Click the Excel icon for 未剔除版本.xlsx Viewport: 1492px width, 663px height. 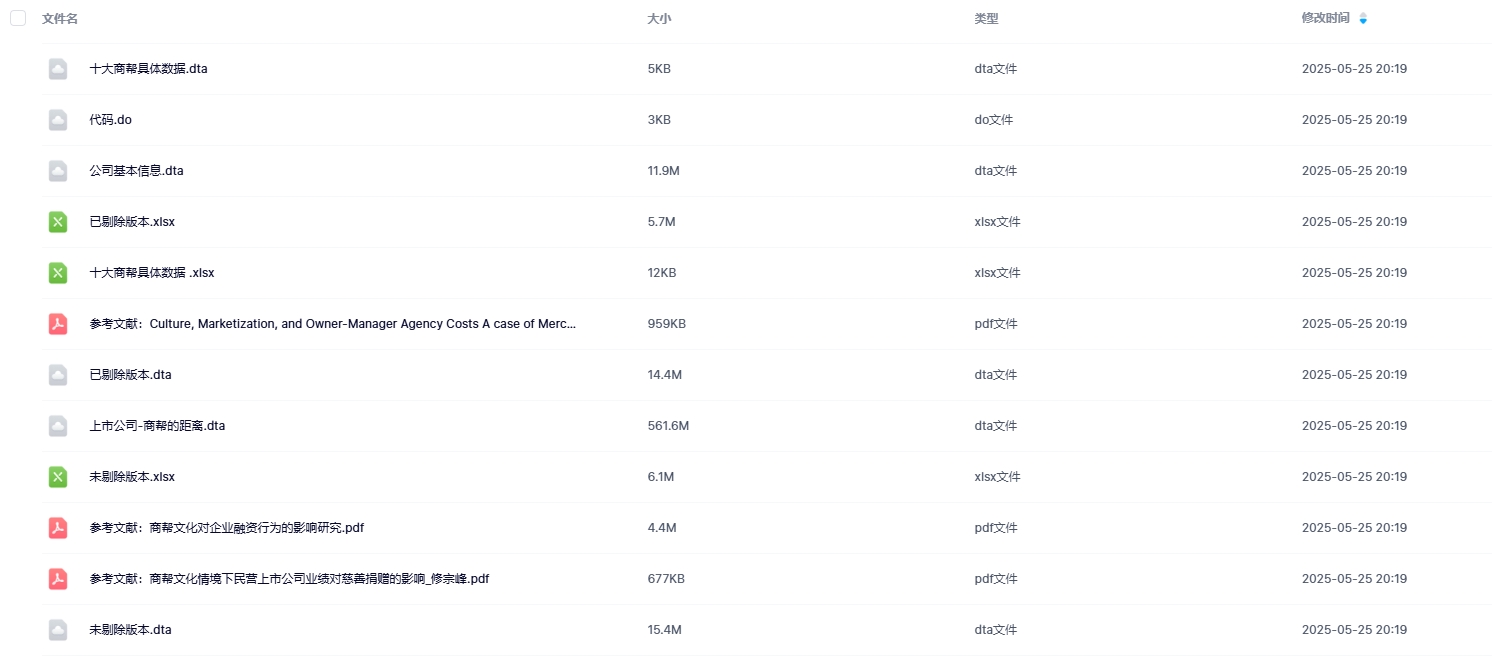(58, 477)
